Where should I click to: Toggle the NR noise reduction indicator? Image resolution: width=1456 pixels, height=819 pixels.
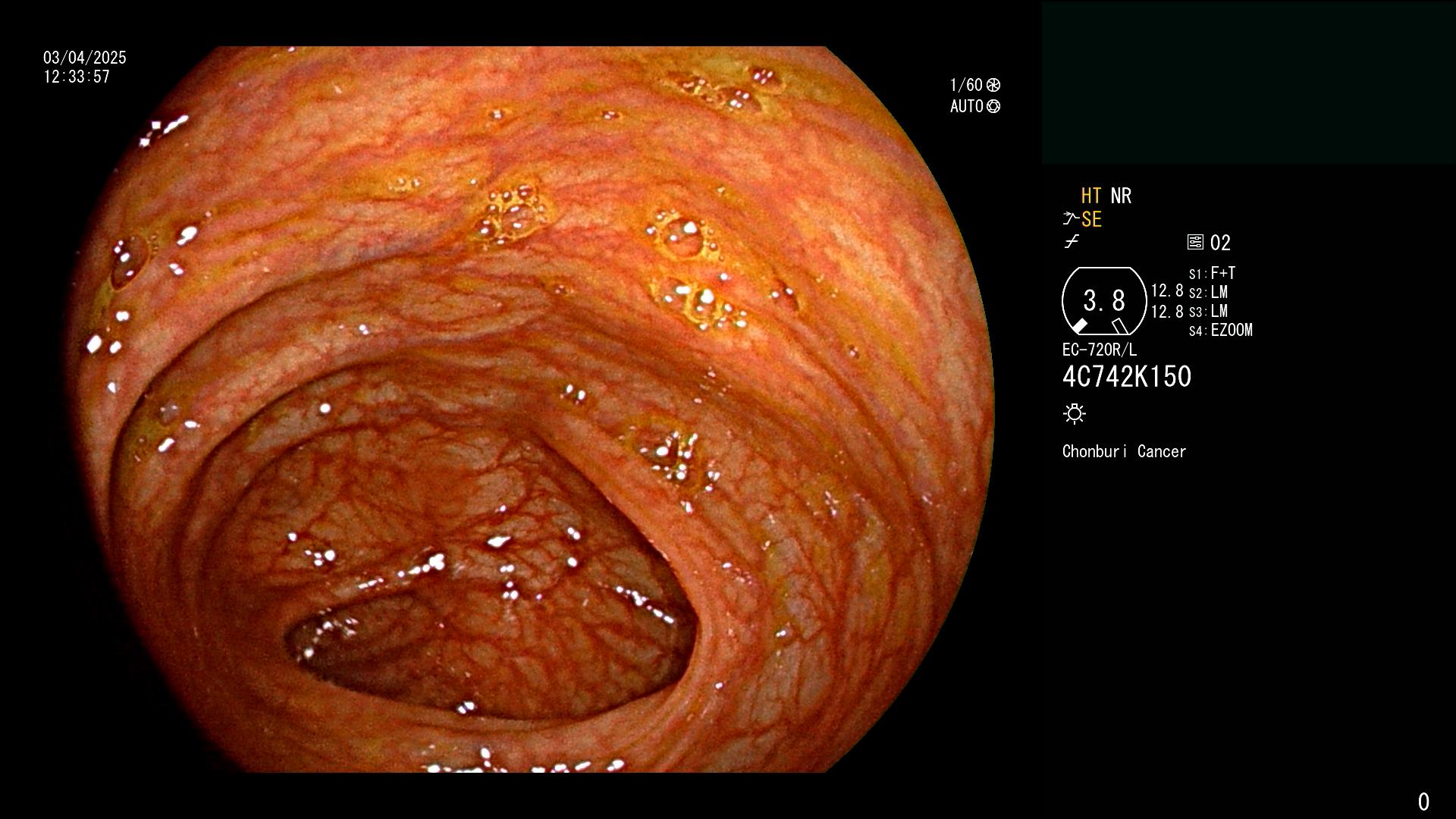(x=1121, y=196)
